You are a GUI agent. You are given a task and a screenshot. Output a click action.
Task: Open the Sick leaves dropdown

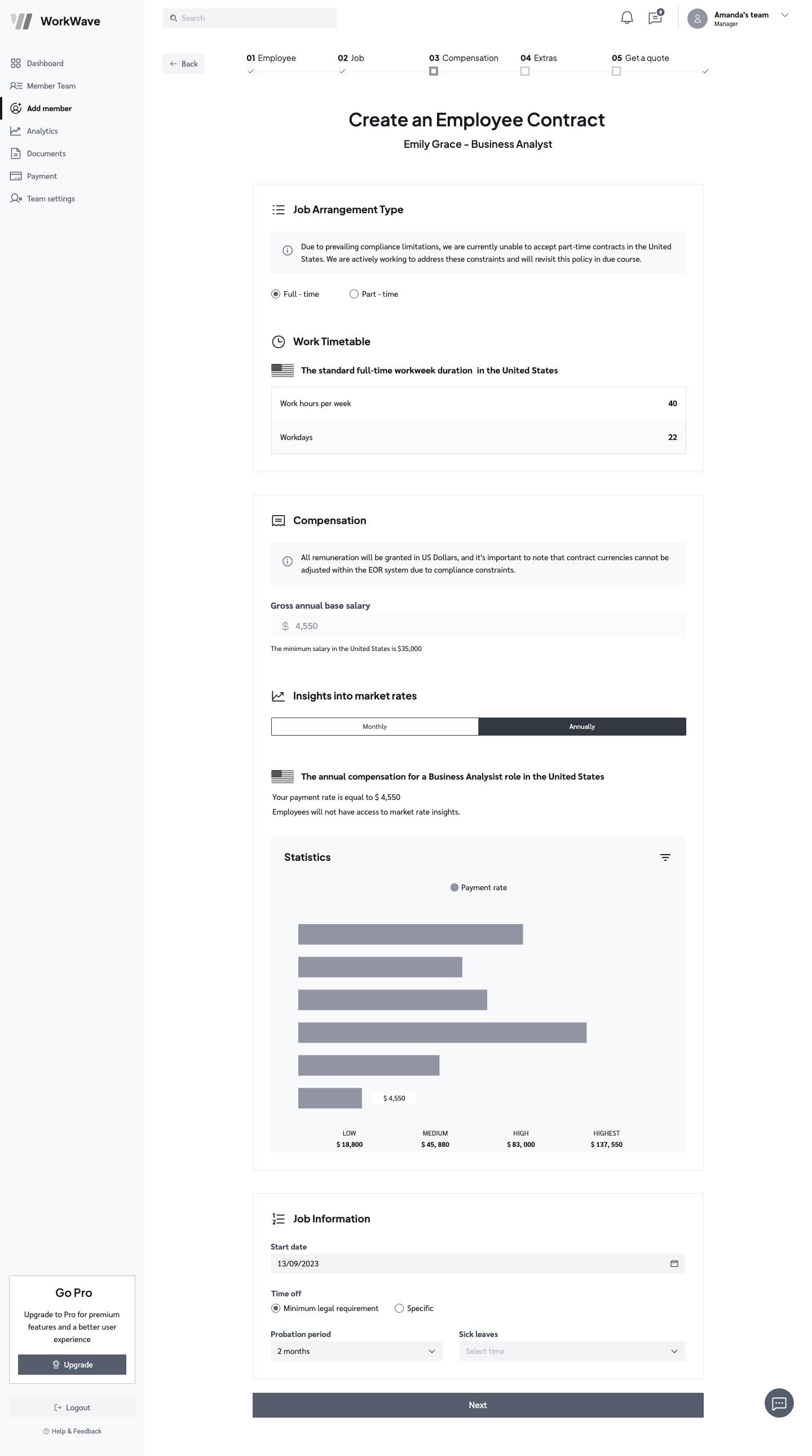[572, 1351]
